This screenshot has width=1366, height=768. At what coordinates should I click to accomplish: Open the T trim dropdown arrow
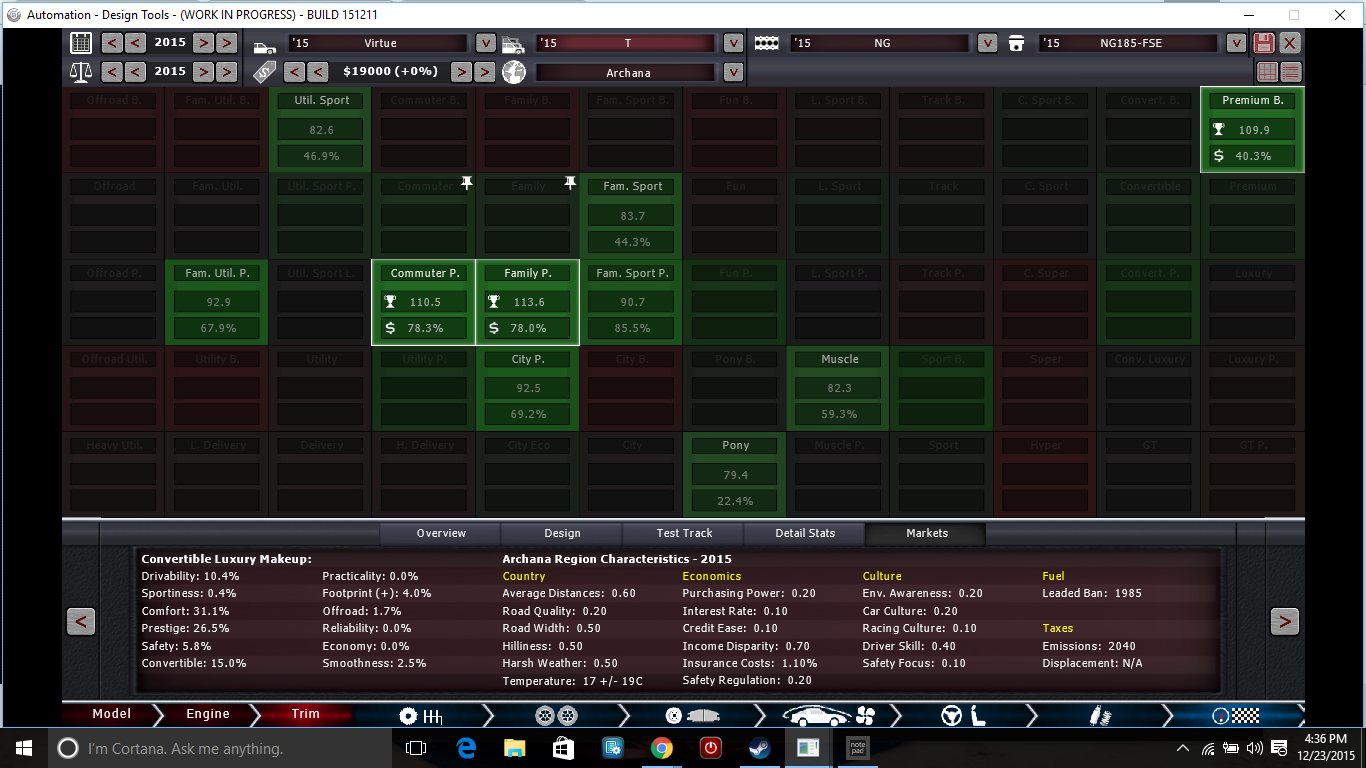(x=733, y=43)
